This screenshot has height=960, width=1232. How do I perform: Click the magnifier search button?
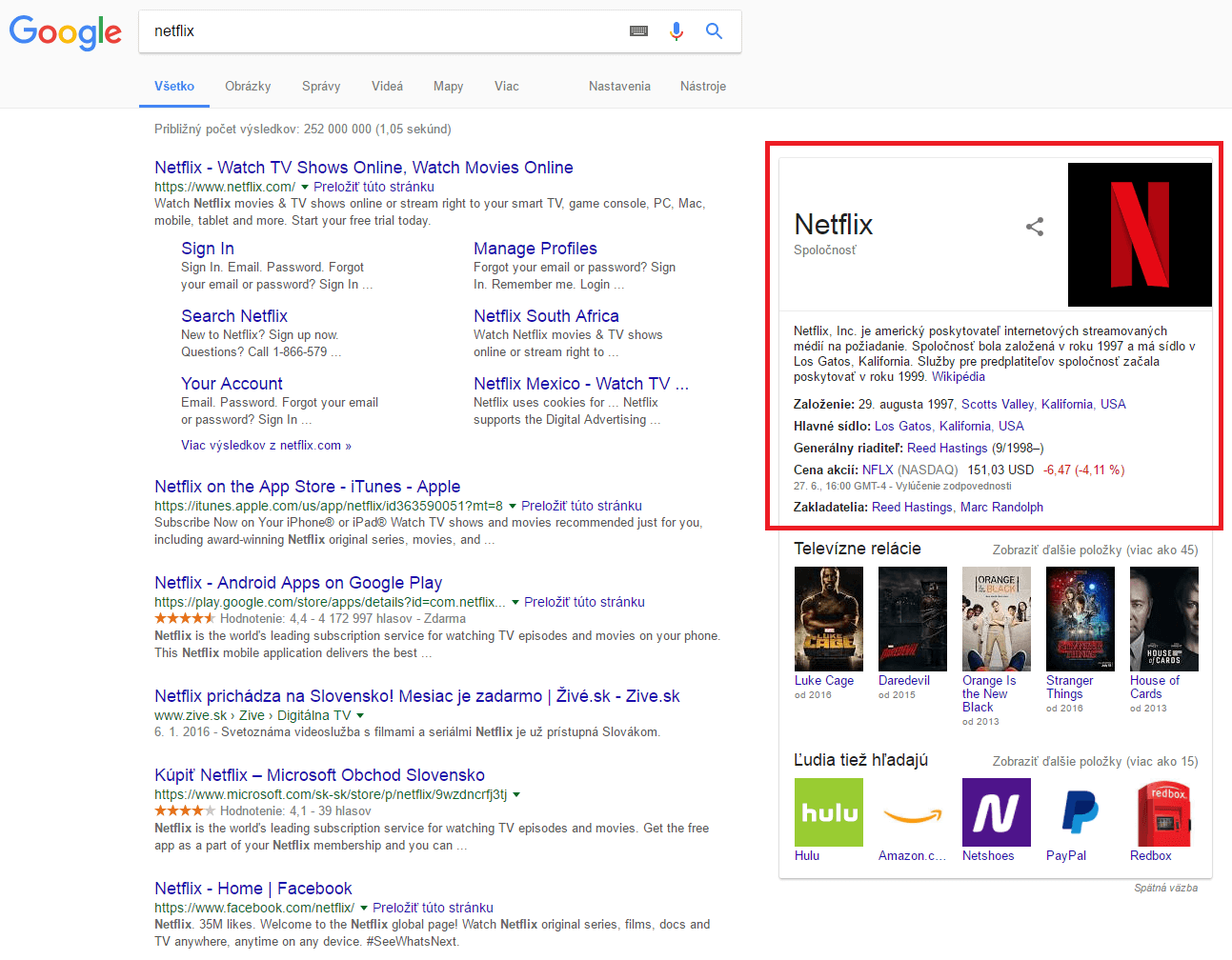point(714,31)
